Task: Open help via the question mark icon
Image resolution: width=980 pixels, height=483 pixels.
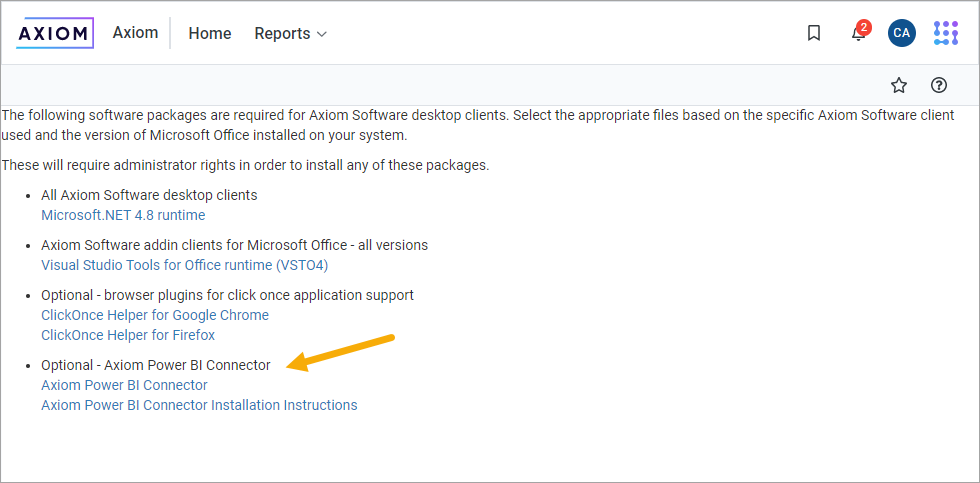Action: point(939,85)
